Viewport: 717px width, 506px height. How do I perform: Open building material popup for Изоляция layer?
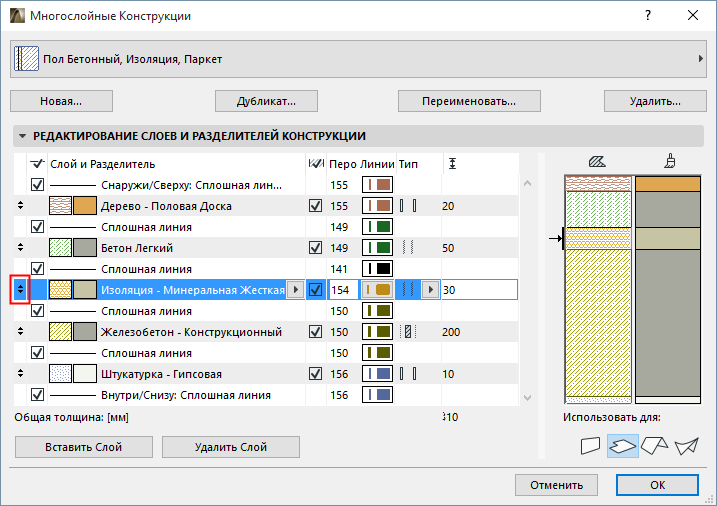click(x=296, y=290)
